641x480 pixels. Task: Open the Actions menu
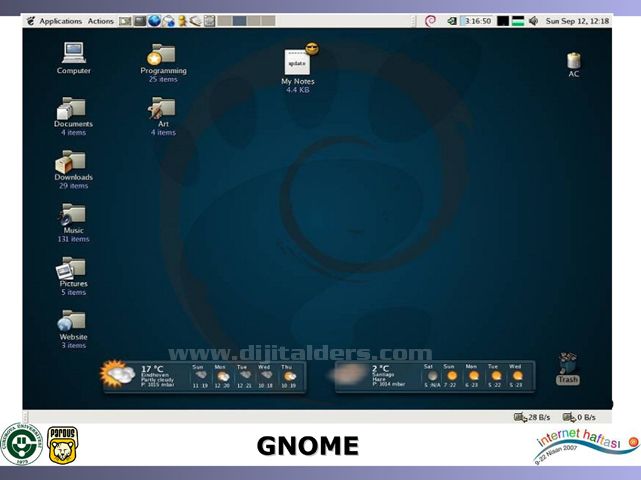[101, 21]
